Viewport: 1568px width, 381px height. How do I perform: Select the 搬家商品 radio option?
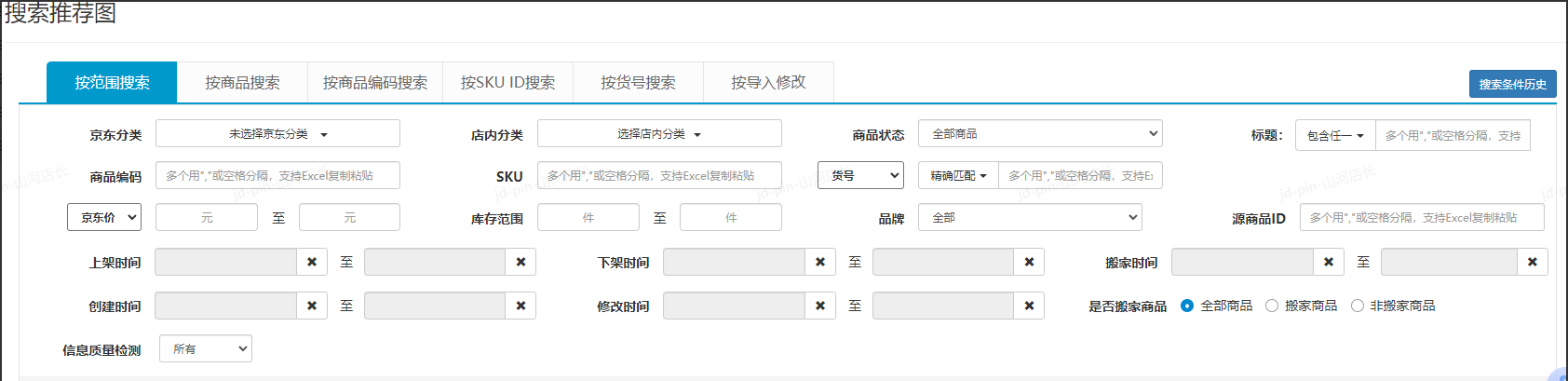tap(1272, 306)
